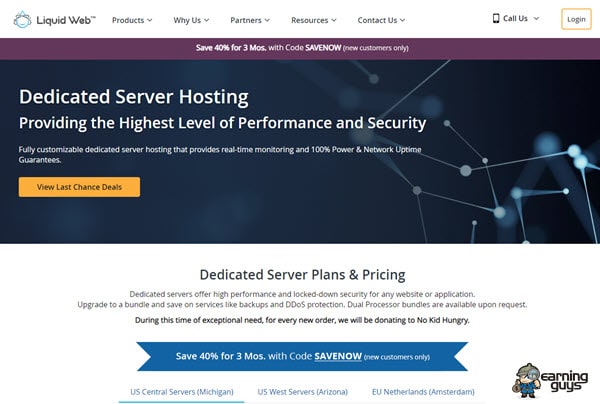Open the Products menu
600x404 pixels.
132,20
